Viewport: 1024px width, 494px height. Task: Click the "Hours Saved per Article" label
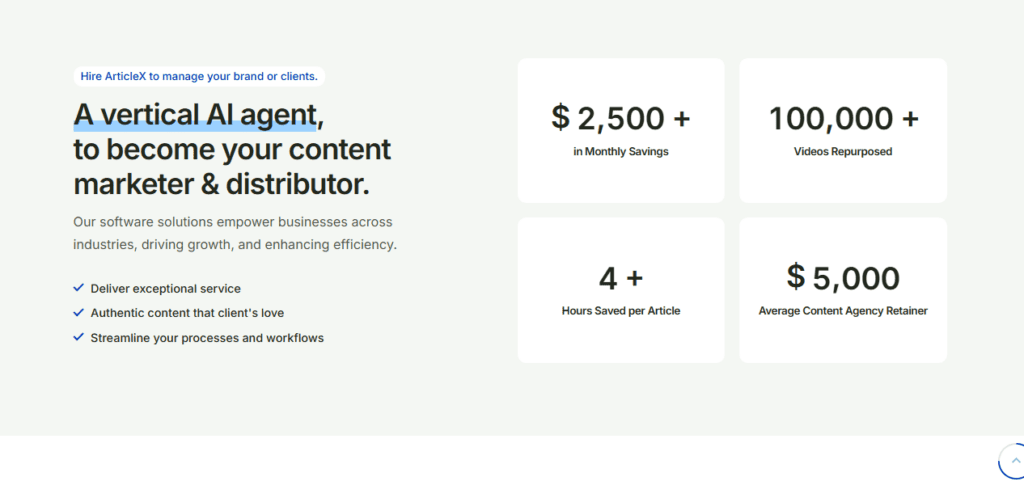621,311
